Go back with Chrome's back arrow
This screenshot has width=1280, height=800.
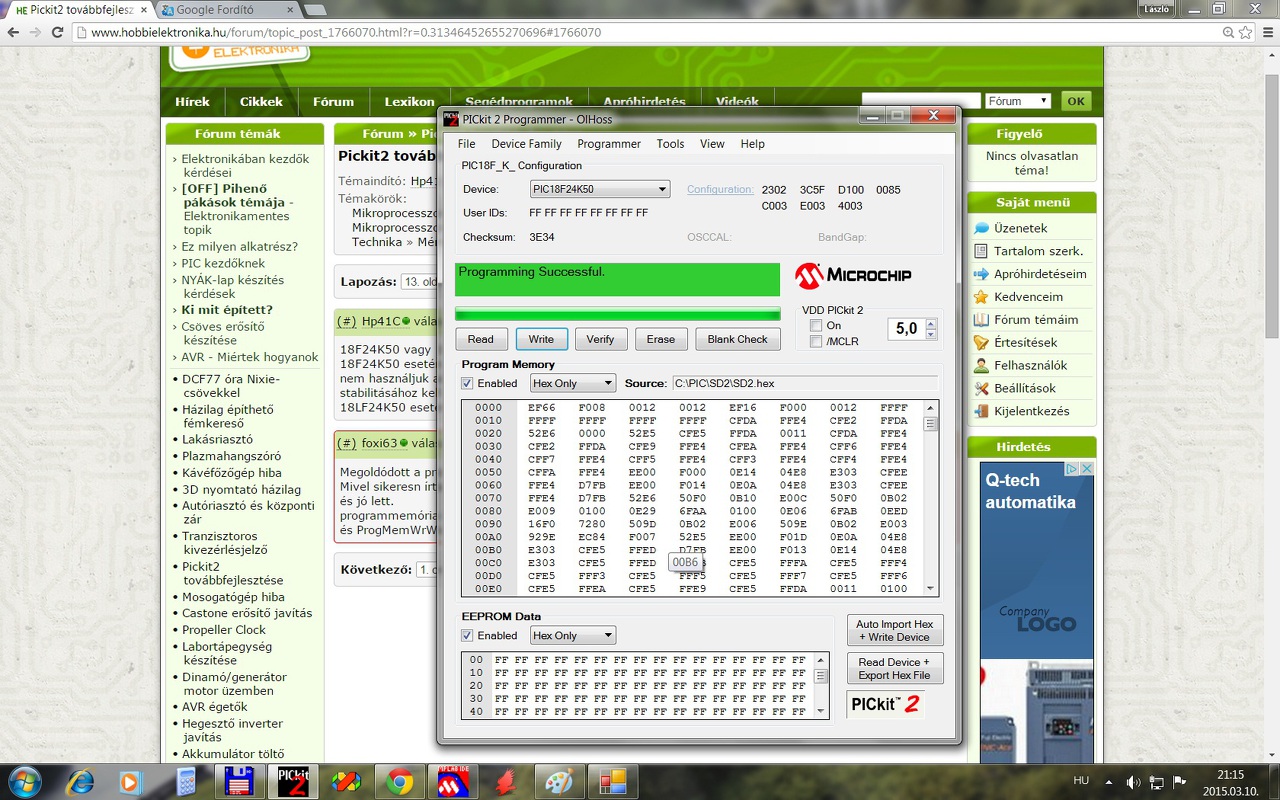[13, 32]
